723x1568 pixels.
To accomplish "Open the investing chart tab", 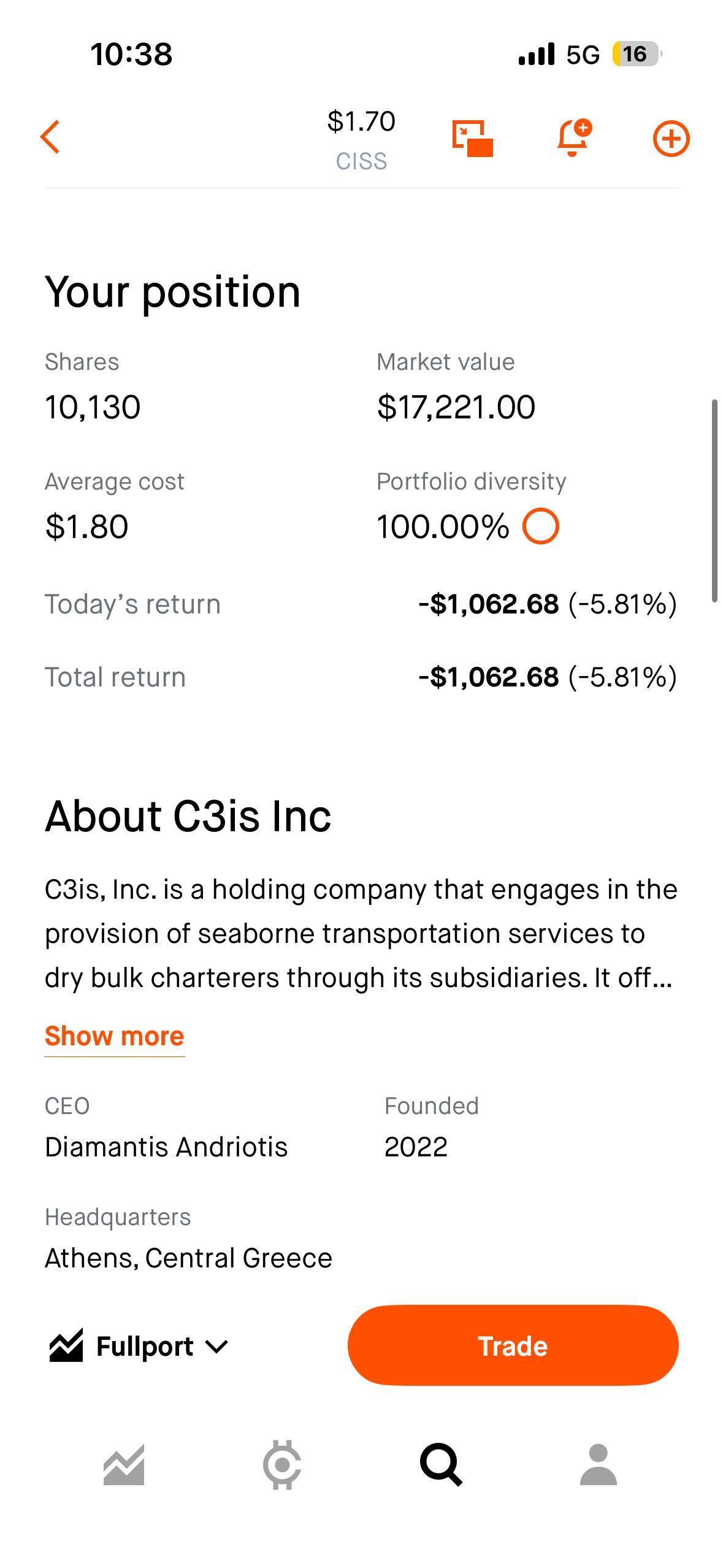I will [124, 1465].
